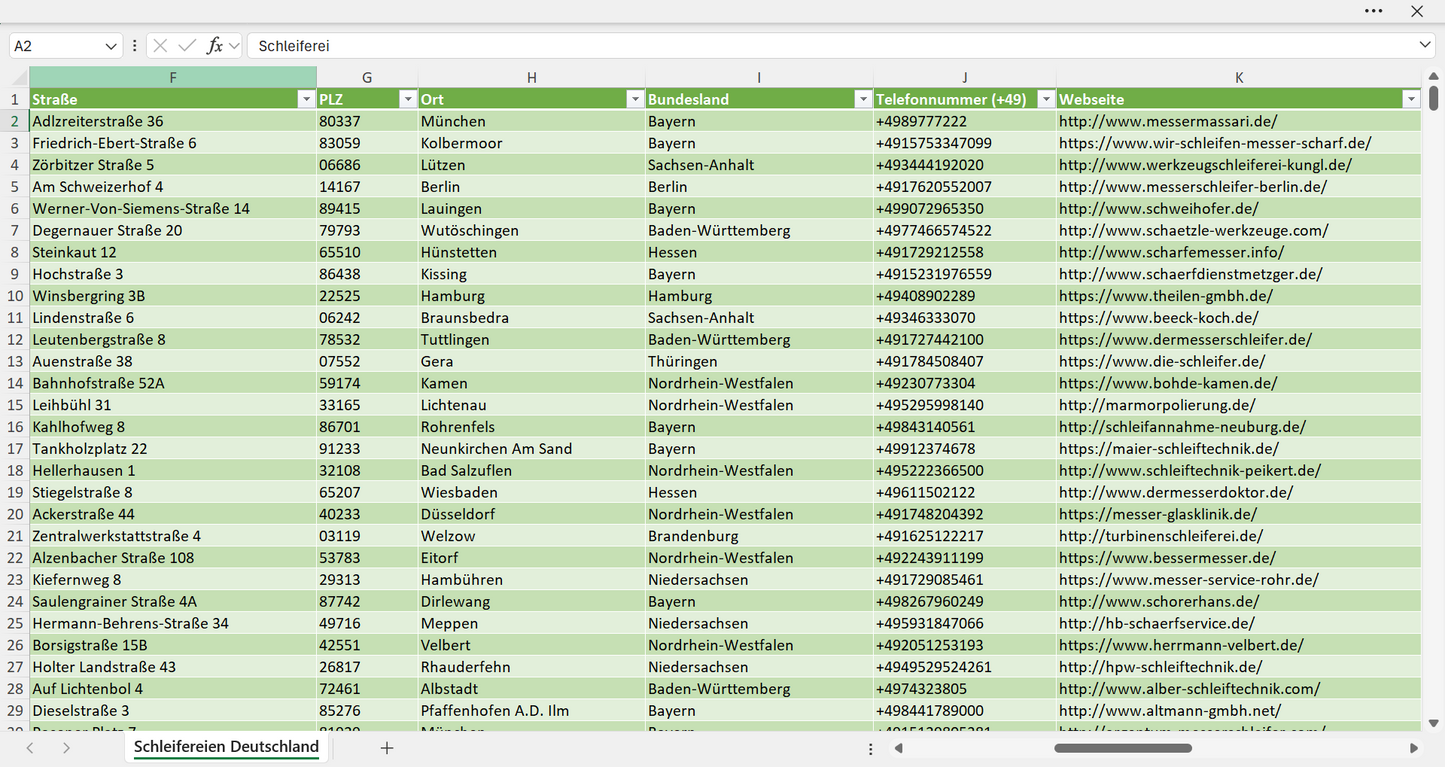This screenshot has width=1445, height=767.
Task: Click the vertical scrollbar thumb
Action: tap(1434, 98)
